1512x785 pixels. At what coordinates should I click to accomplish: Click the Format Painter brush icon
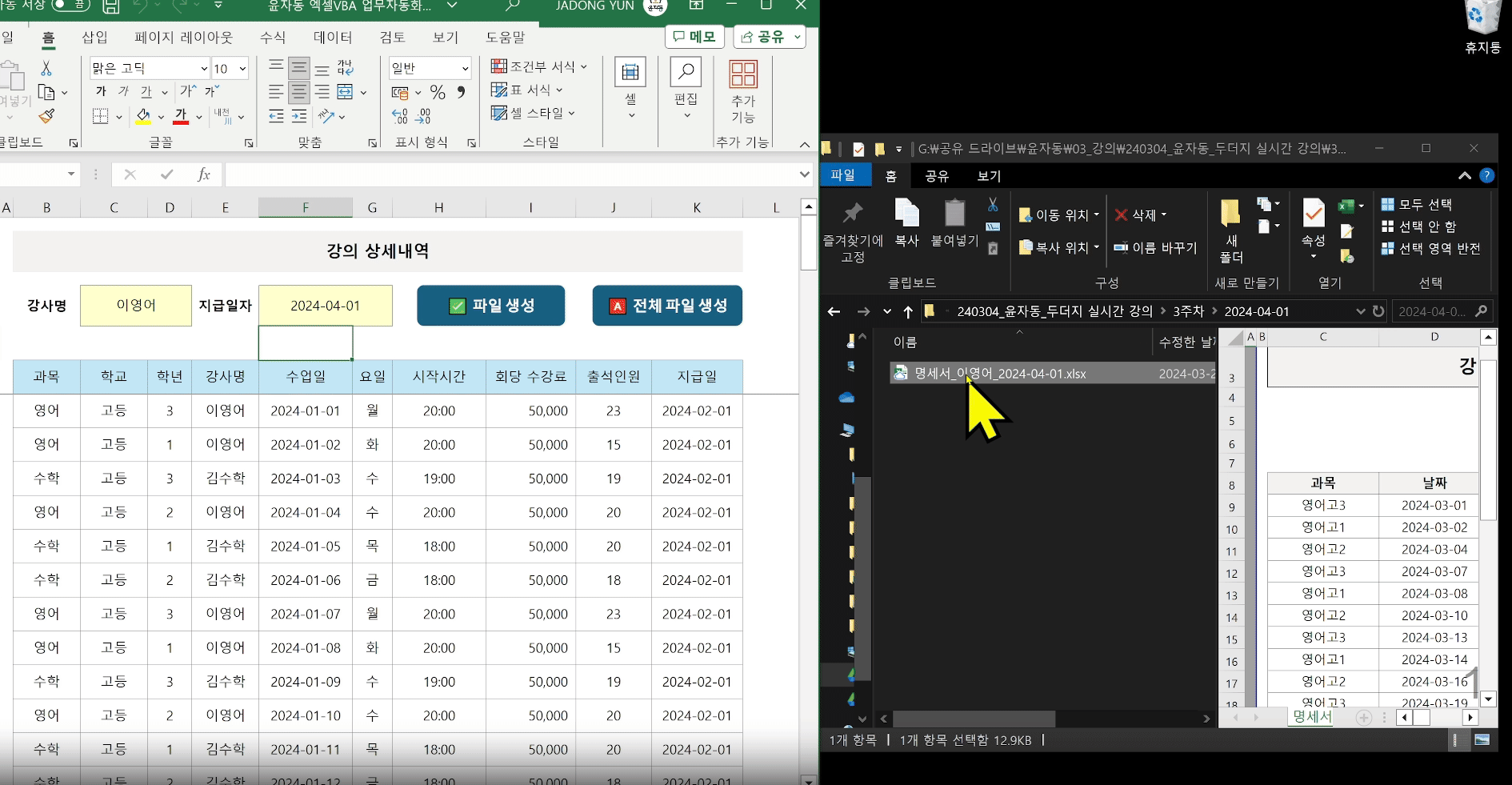(x=47, y=117)
